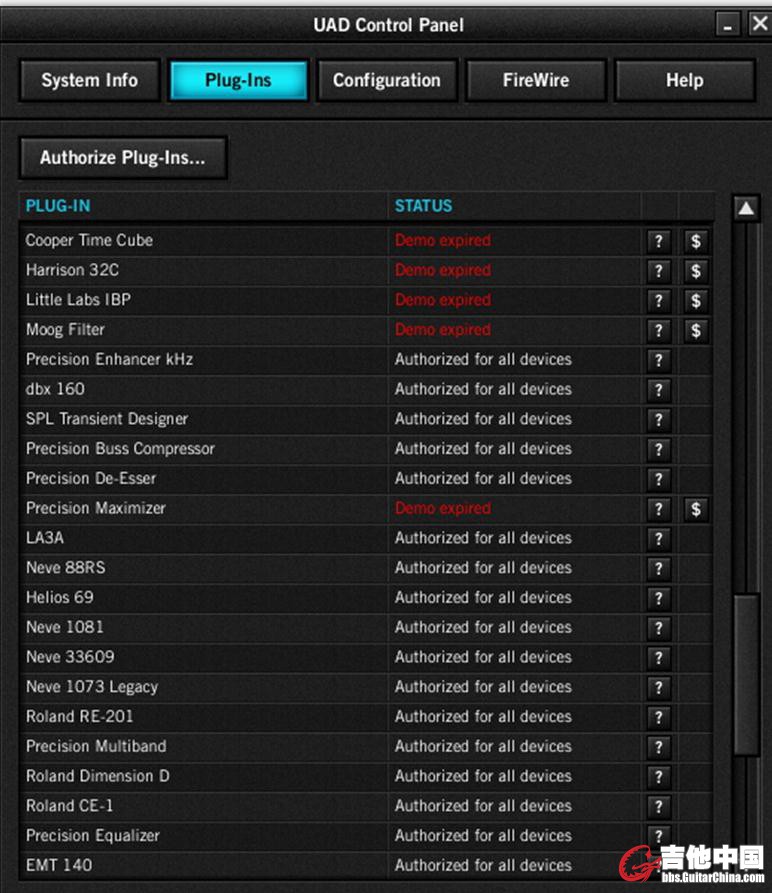Open help for Neve 1073 Legacy
The image size is (772, 893).
[659, 687]
